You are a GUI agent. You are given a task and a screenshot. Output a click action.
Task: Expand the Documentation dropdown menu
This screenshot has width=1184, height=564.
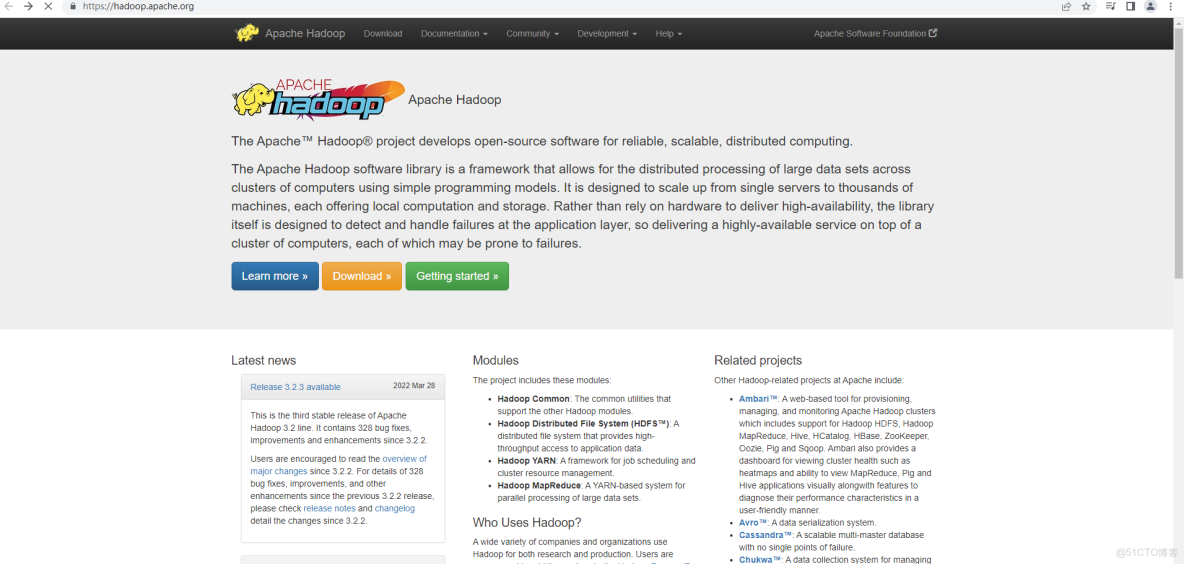point(454,33)
